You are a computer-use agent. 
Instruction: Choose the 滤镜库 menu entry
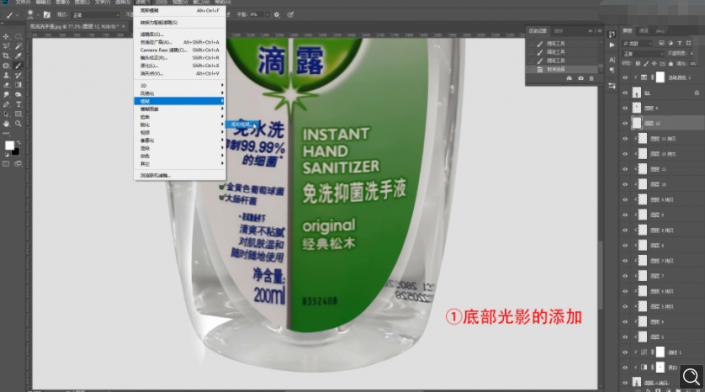(180, 34)
